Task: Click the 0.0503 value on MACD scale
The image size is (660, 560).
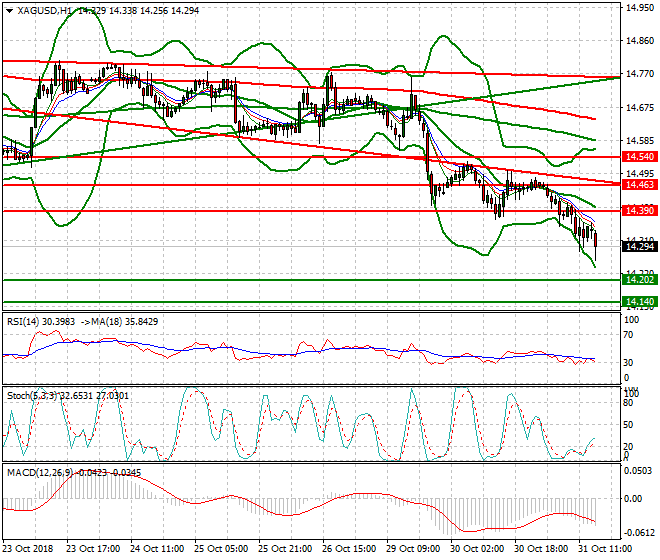Action: (x=639, y=470)
